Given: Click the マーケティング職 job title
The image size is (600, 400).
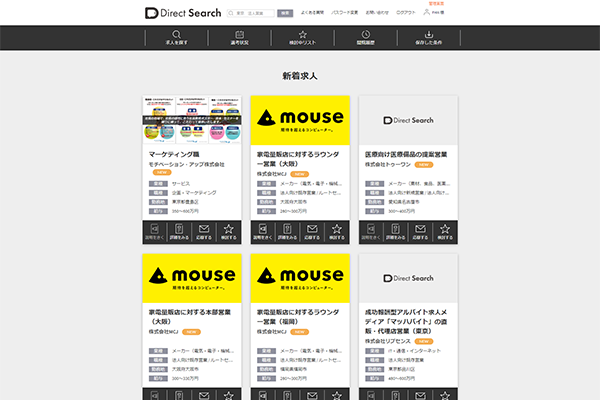Looking at the screenshot, I should 174,154.
